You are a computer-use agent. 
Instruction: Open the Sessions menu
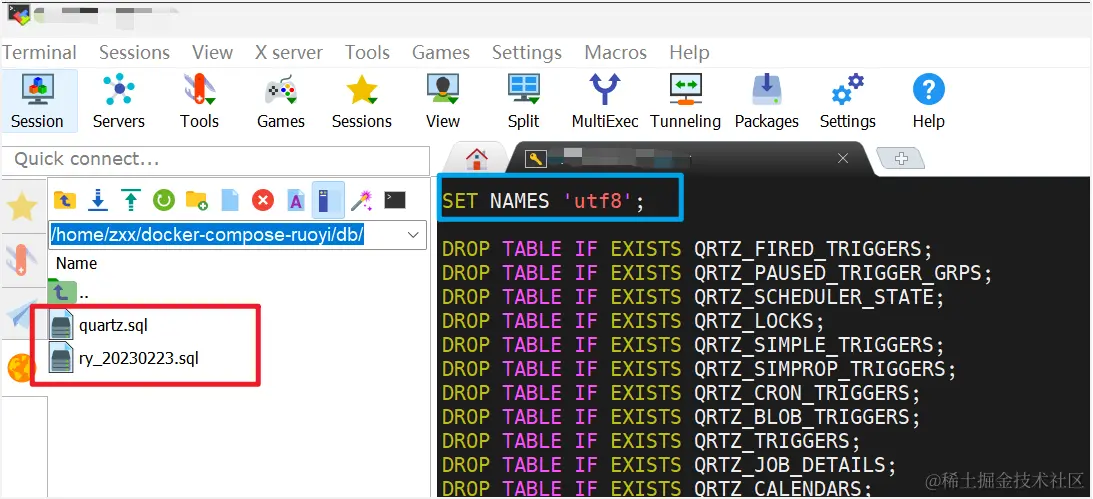(134, 53)
